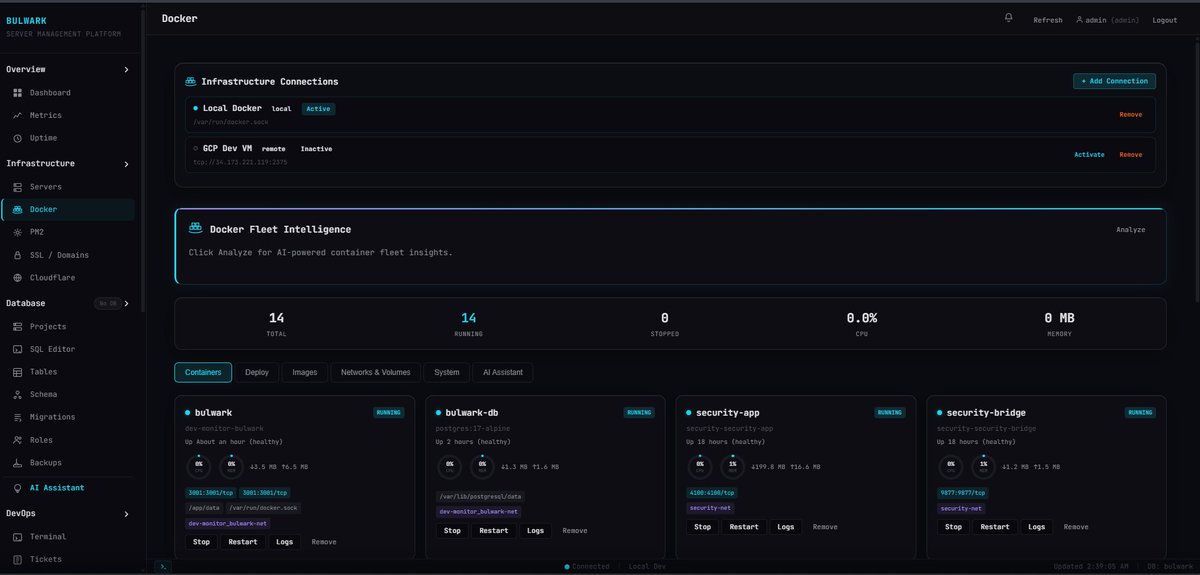Remove the security-bridge container

[1076, 527]
